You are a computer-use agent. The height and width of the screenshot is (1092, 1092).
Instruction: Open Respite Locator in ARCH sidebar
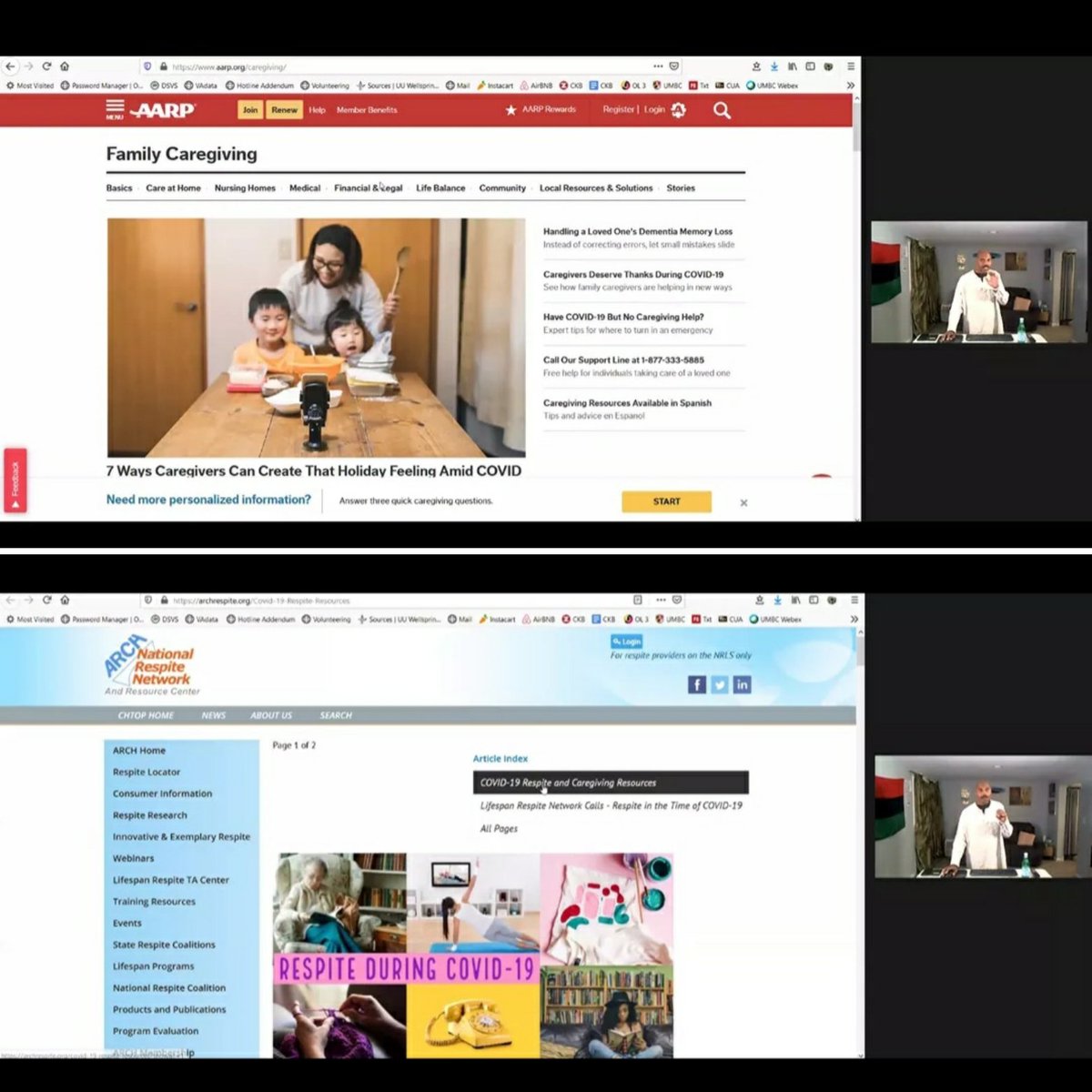coord(147,772)
